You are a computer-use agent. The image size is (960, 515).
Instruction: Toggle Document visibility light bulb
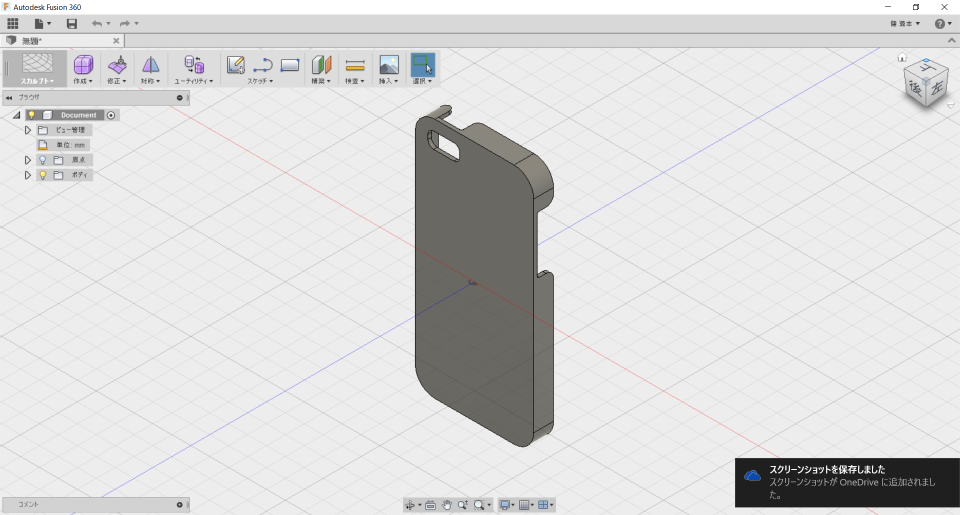coord(31,115)
